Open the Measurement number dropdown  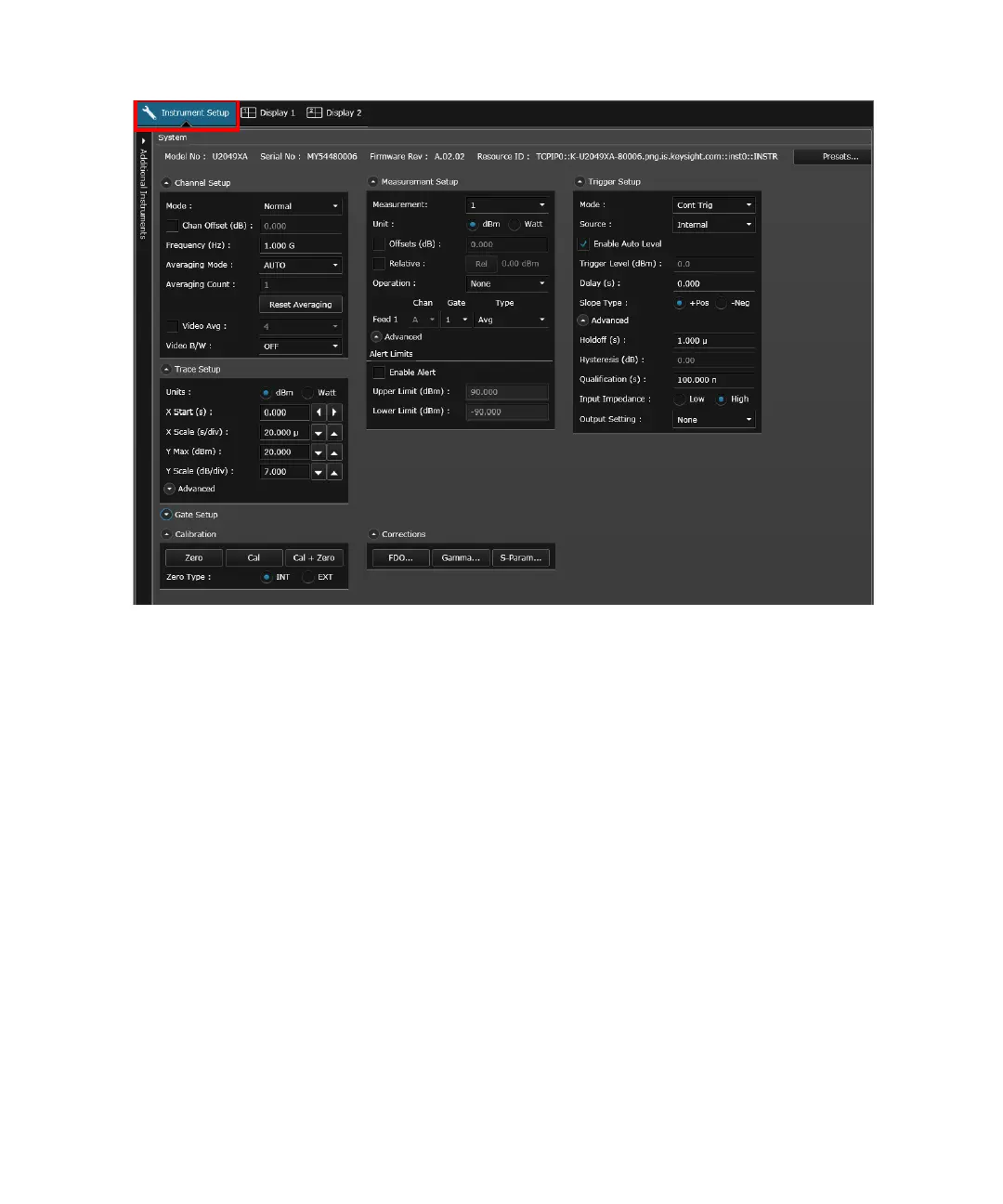pos(507,204)
